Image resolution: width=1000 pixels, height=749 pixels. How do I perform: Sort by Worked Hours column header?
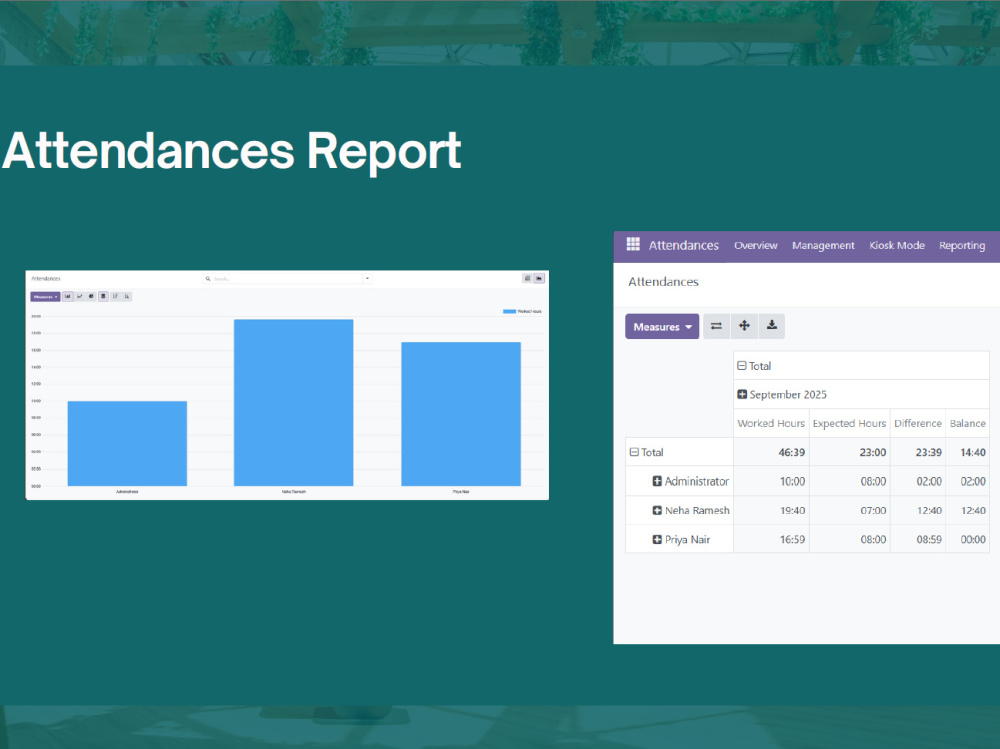(771, 423)
